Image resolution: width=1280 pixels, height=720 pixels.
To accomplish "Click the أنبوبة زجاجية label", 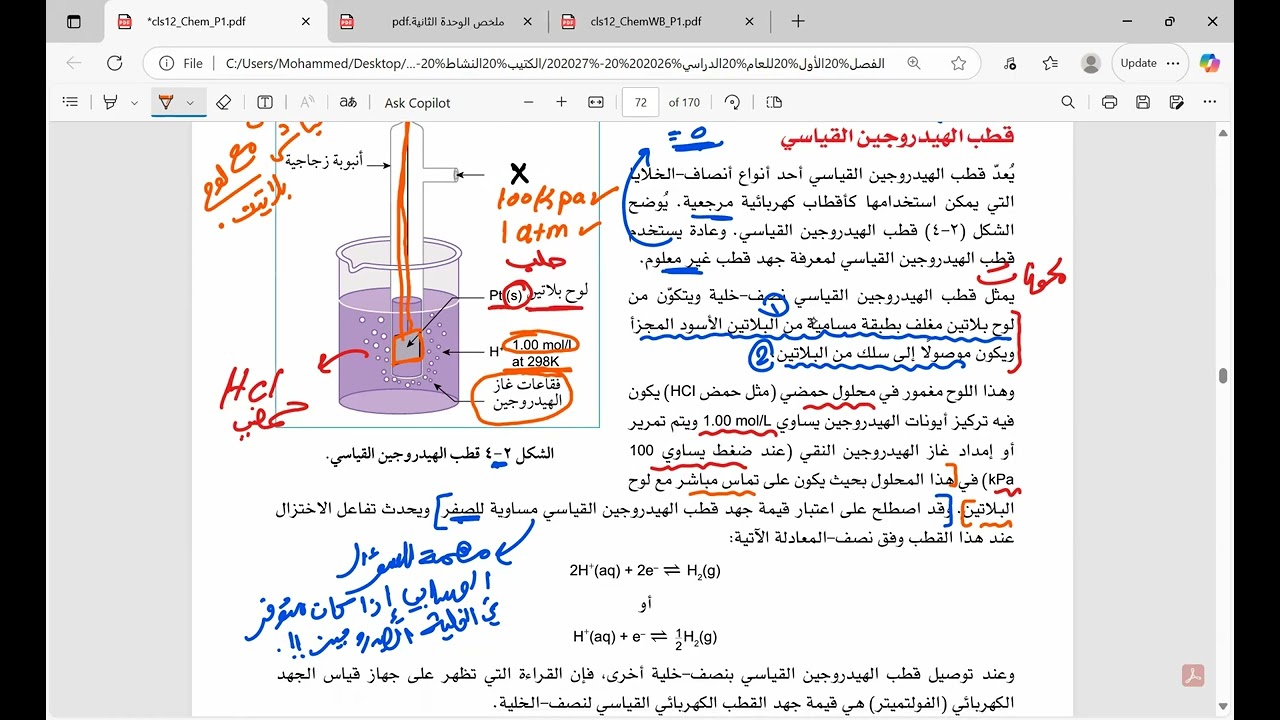I will pos(324,160).
